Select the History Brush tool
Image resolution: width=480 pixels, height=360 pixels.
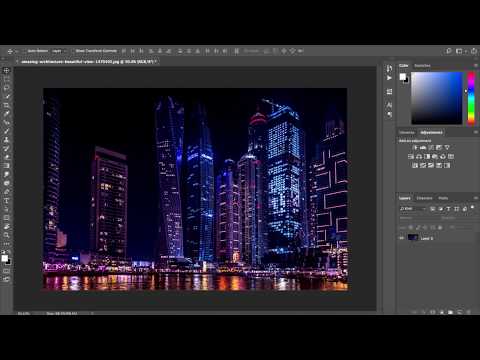point(6,149)
